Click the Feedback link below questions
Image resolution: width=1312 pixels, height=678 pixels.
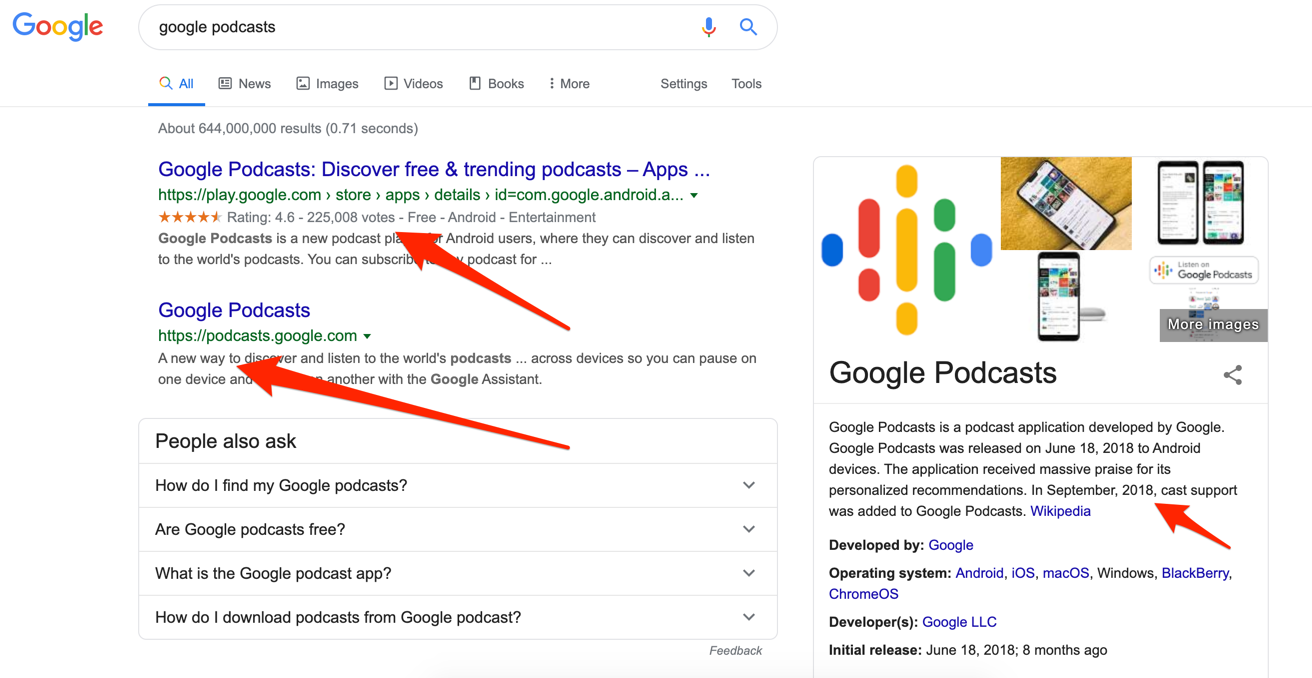[x=735, y=651]
